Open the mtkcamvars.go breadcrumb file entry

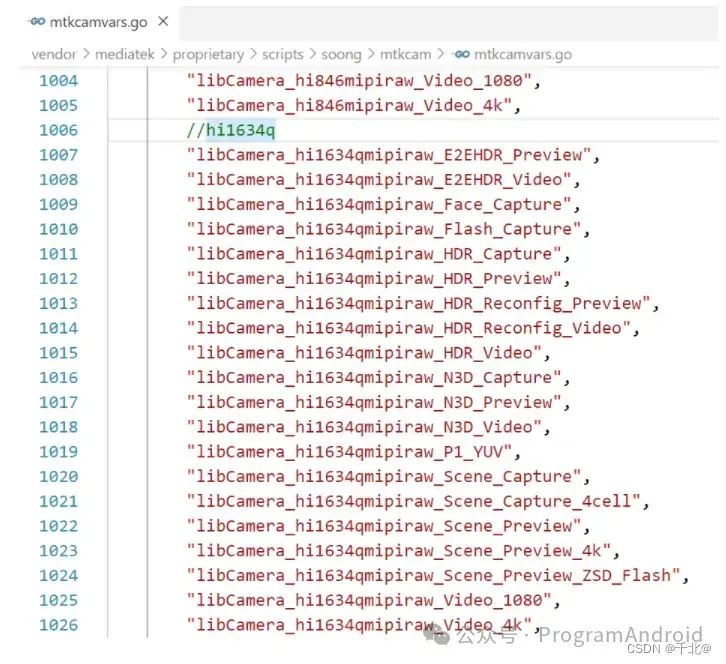point(523,55)
